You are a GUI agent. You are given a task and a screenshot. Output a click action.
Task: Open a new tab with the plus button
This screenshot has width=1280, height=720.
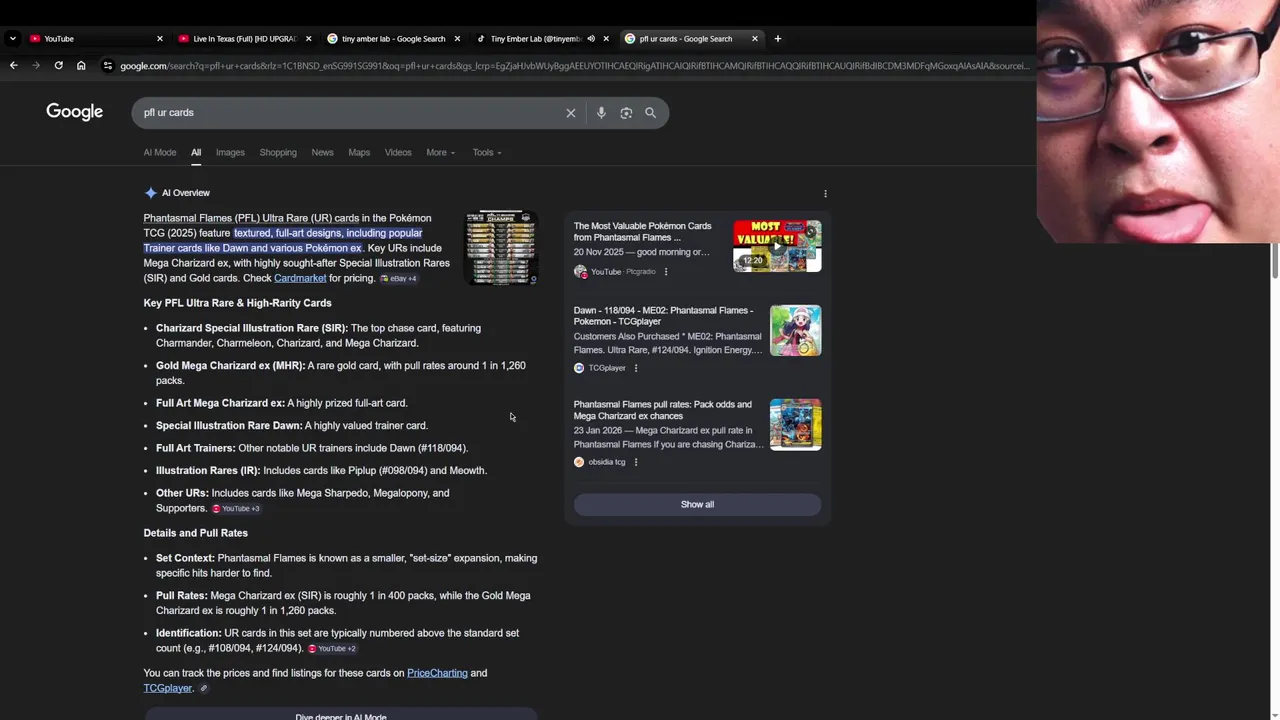[778, 39]
